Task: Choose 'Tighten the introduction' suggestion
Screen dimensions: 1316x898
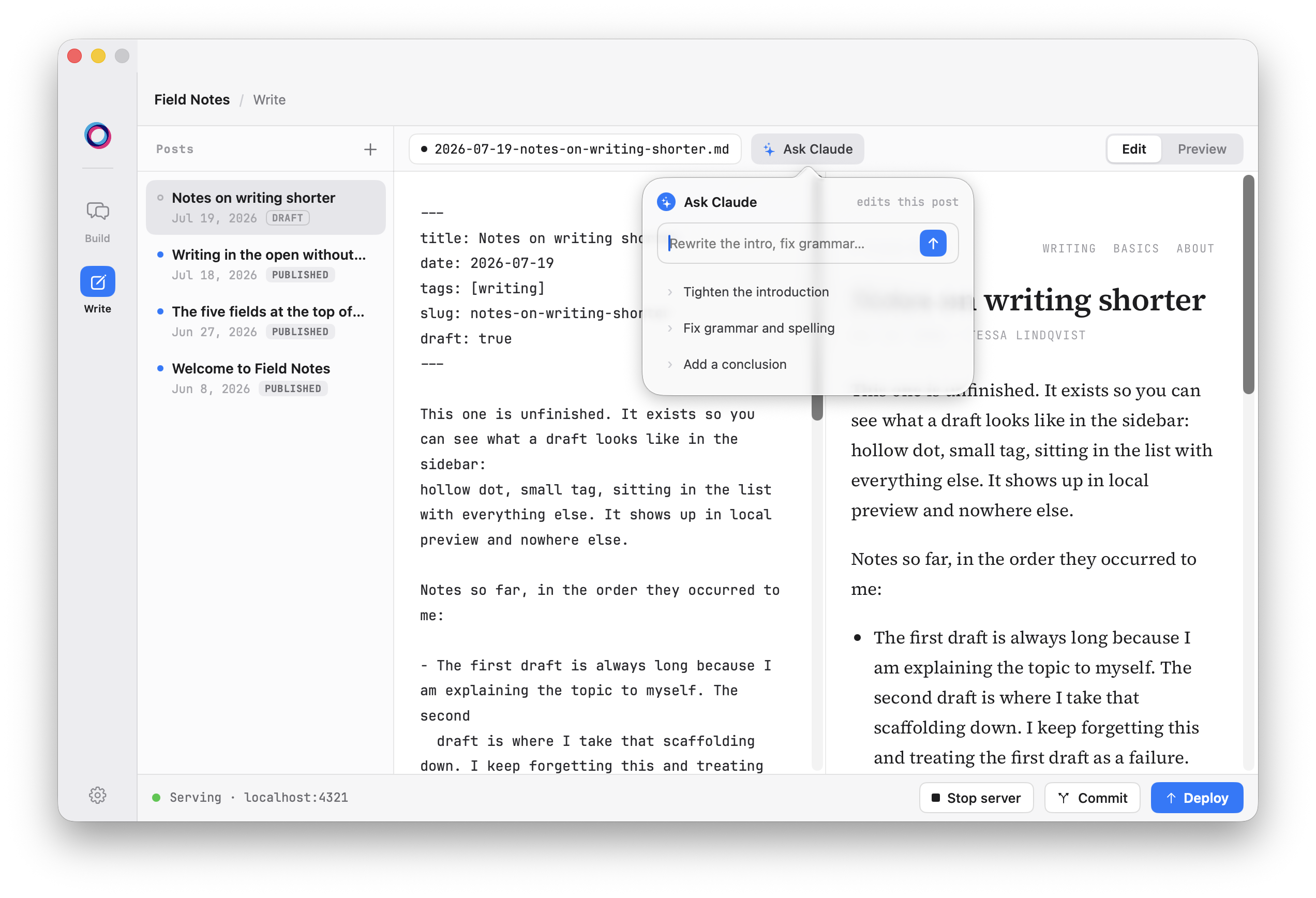Action: coord(807,292)
